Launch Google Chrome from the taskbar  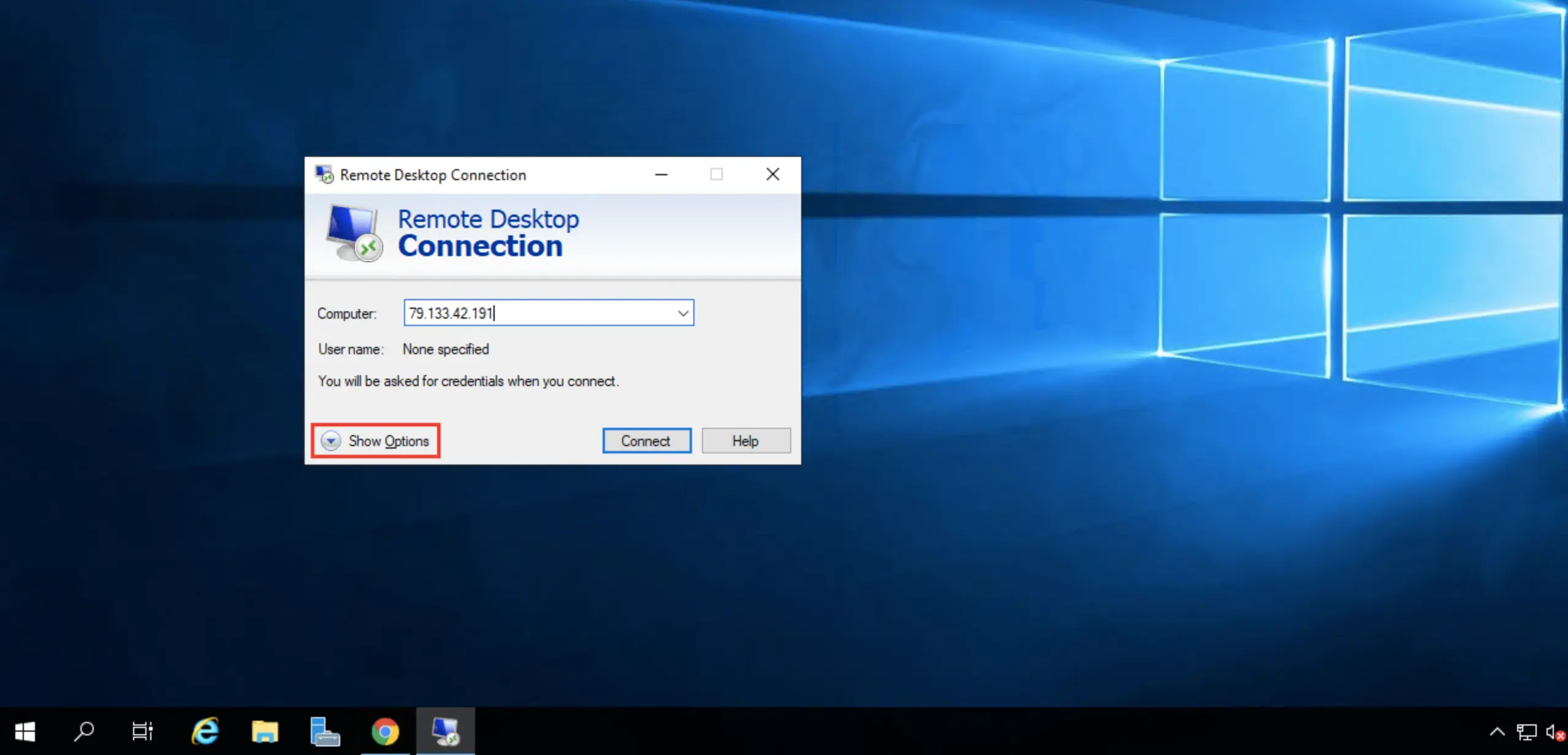click(x=385, y=731)
